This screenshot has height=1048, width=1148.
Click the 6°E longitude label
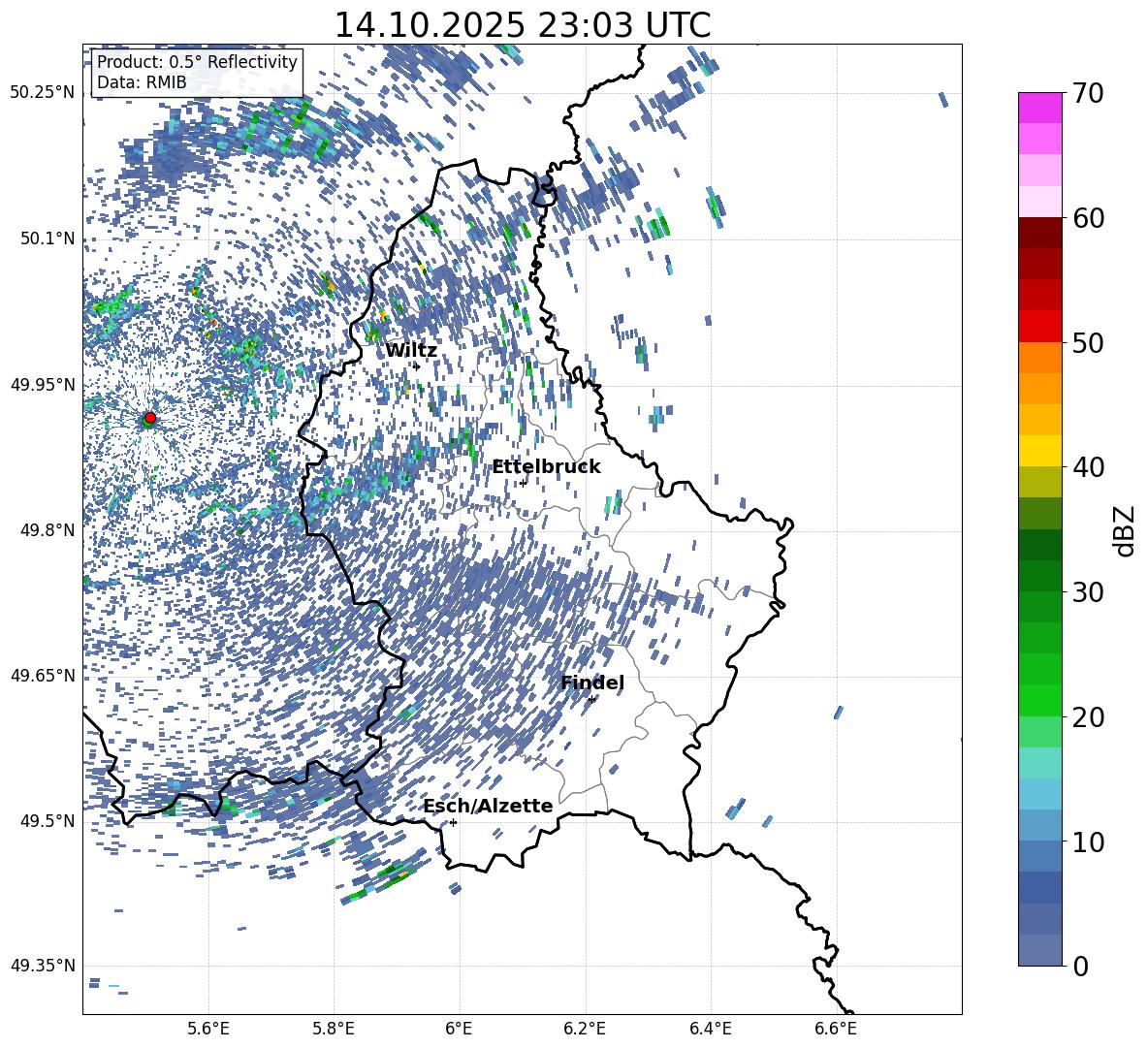pos(459,1029)
